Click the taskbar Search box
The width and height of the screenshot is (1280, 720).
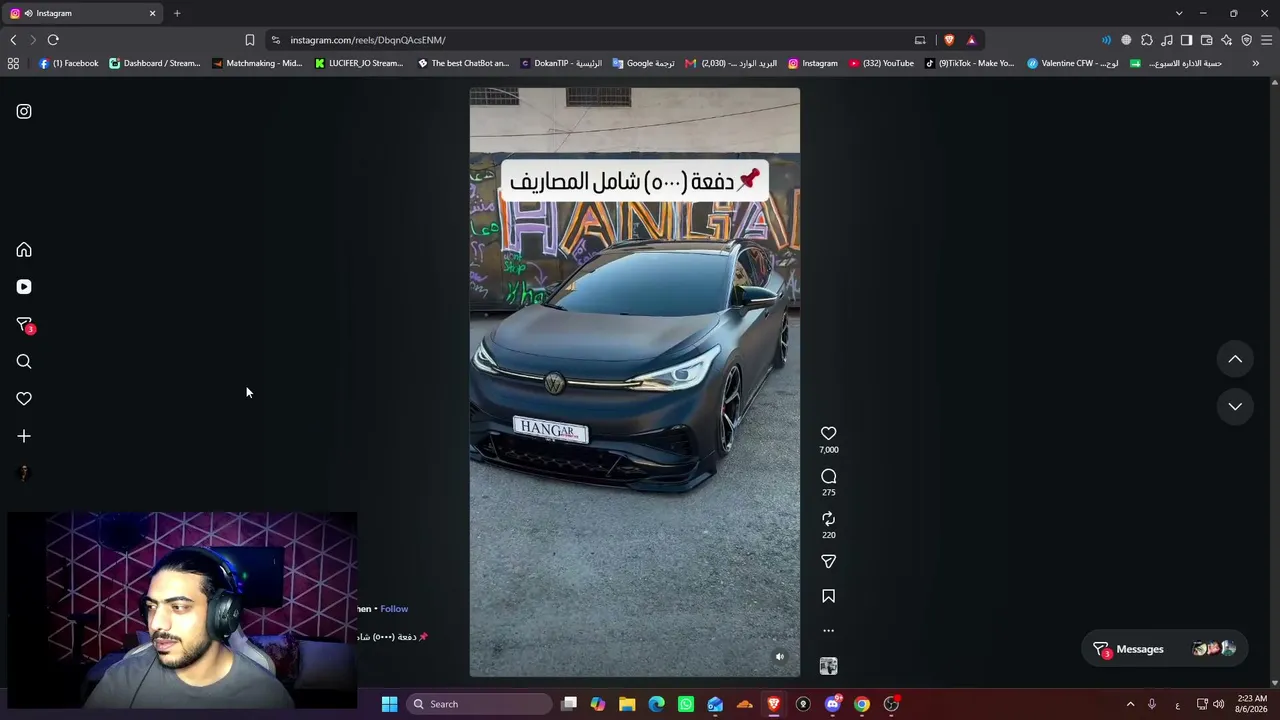tap(480, 704)
